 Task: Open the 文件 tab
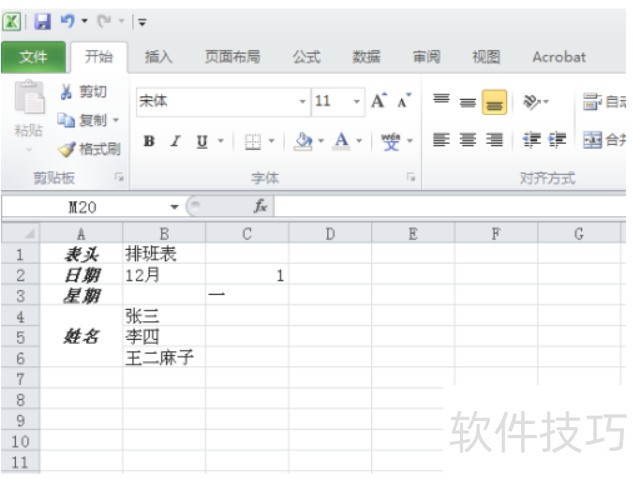pos(33,57)
